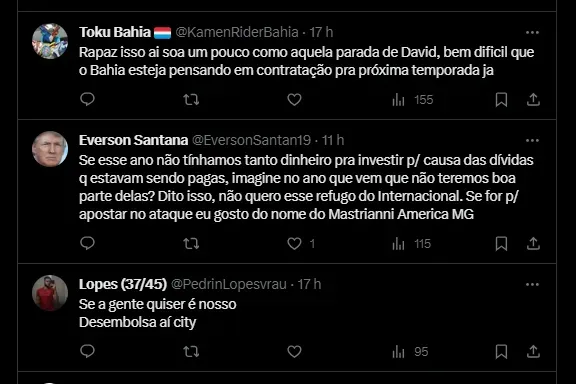This screenshot has width=576, height=384.
Task: Bookmark Everson Santana's tweet
Action: 501,243
